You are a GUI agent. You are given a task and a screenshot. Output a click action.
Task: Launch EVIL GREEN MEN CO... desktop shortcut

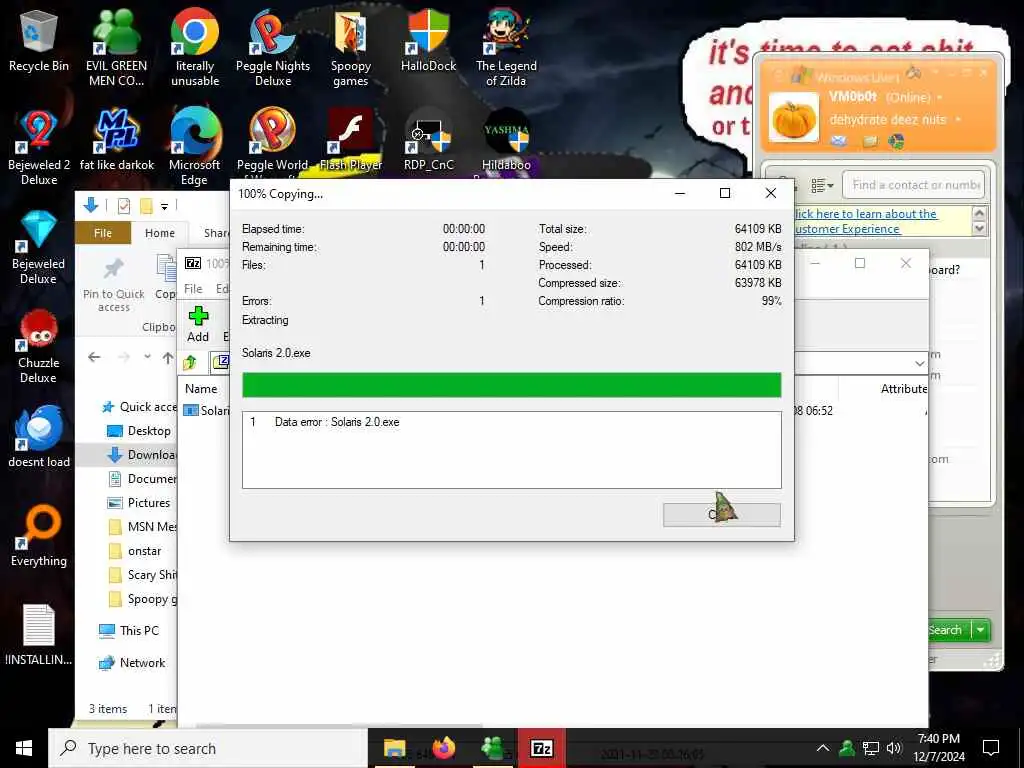click(x=116, y=47)
